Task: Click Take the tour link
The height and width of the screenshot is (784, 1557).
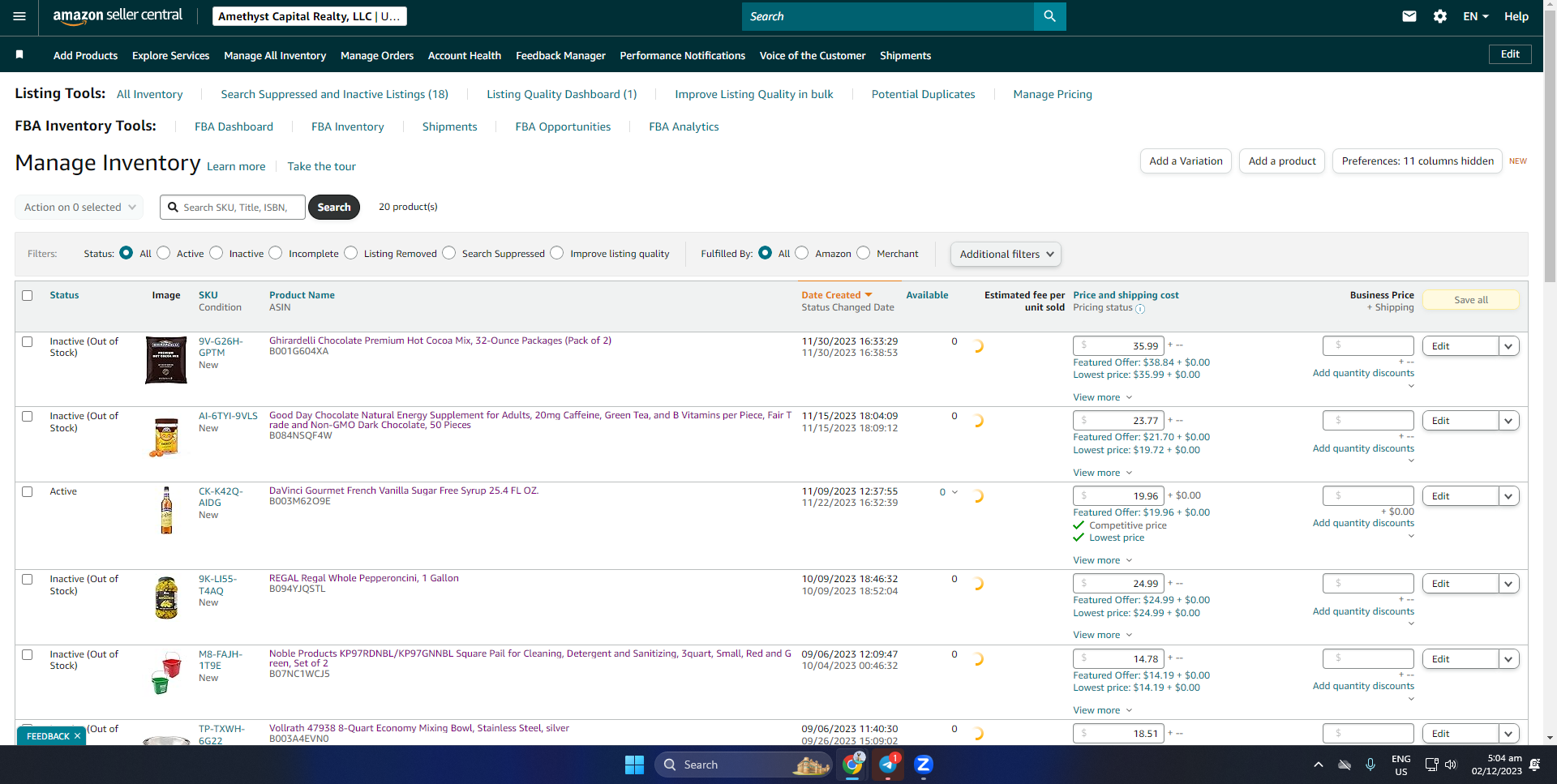Action: pyautogui.click(x=321, y=166)
